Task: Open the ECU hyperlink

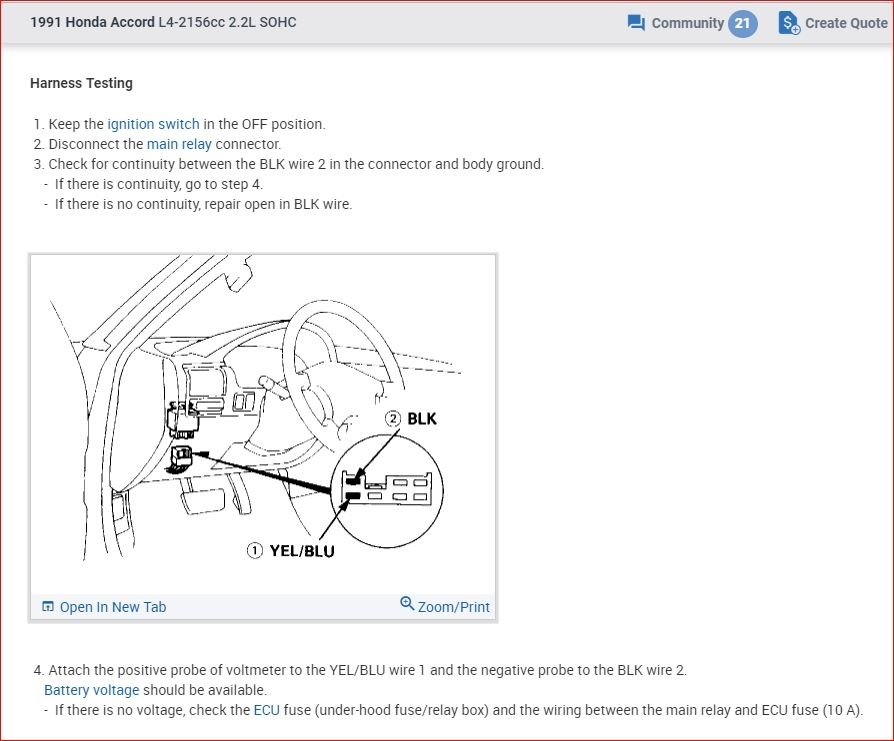Action: tap(267, 710)
